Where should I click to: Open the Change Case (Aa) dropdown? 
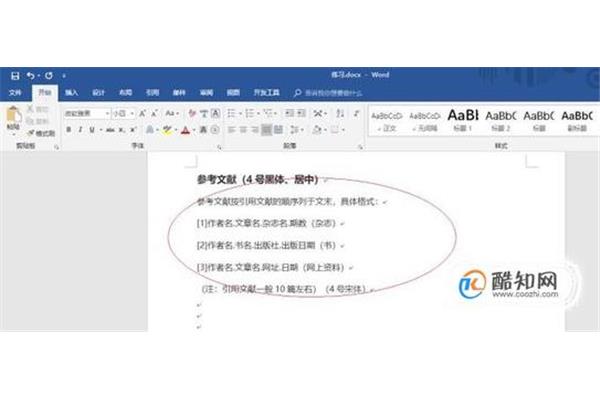tap(172, 113)
